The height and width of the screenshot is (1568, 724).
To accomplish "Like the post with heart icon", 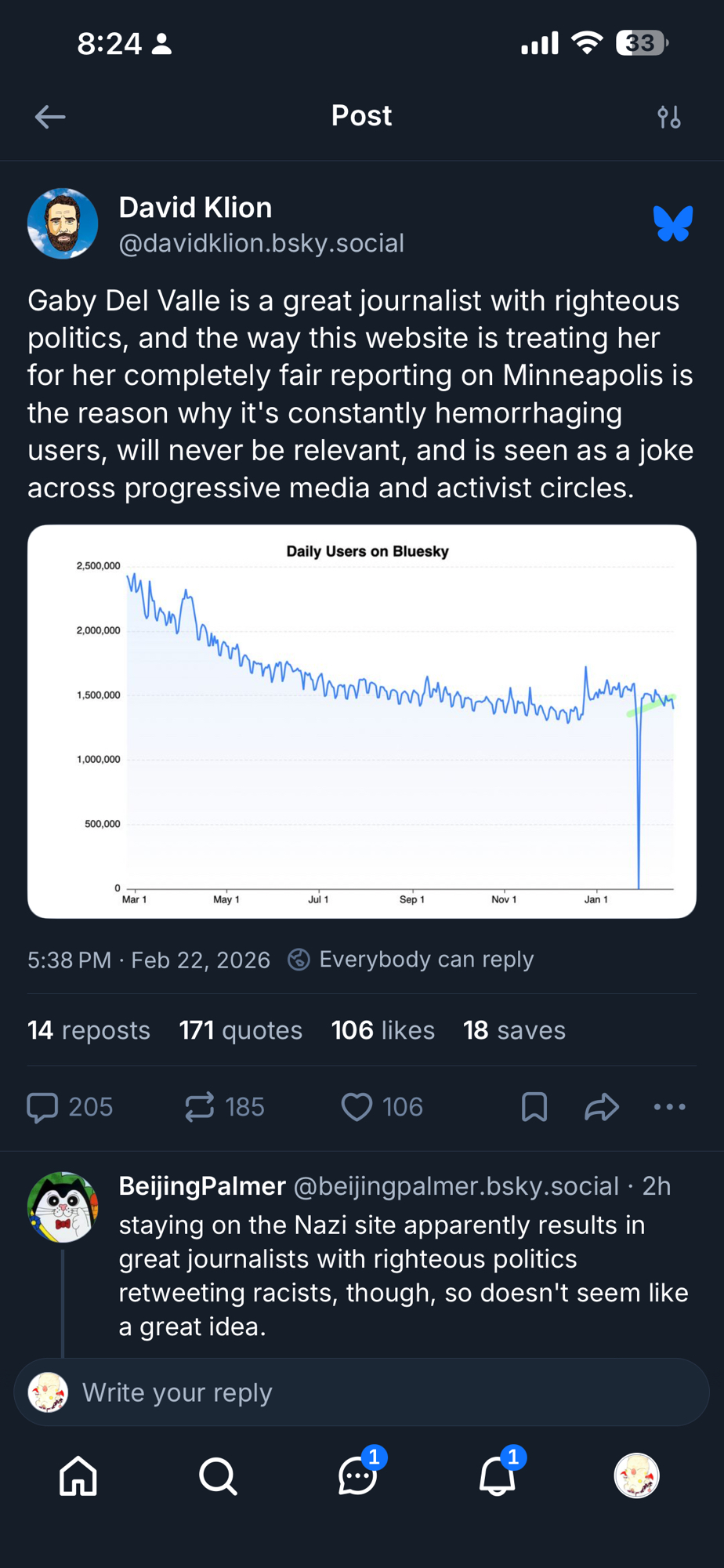I will [x=357, y=1107].
